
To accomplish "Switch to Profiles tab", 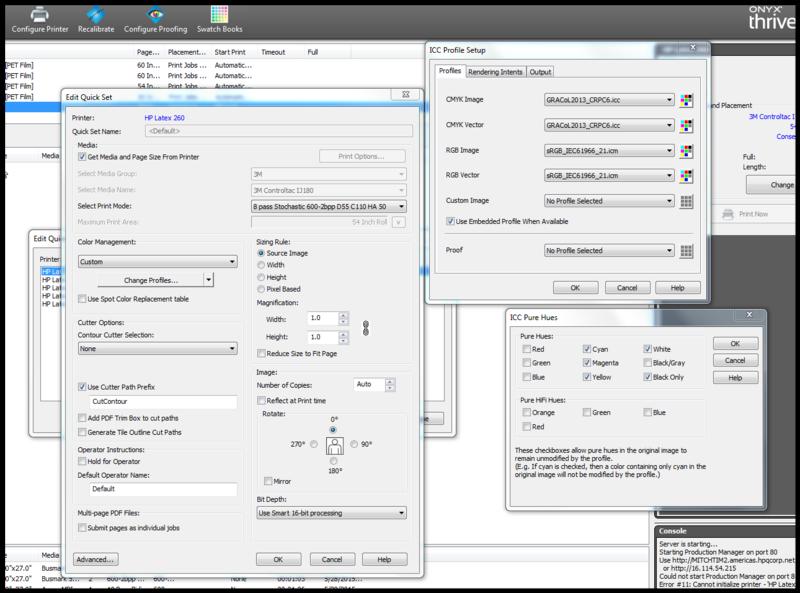I will pos(449,71).
